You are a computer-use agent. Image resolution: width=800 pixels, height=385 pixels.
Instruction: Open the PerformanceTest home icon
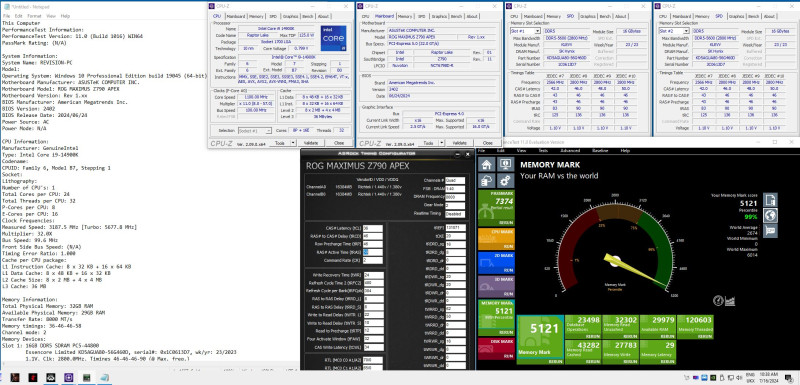click(x=487, y=164)
